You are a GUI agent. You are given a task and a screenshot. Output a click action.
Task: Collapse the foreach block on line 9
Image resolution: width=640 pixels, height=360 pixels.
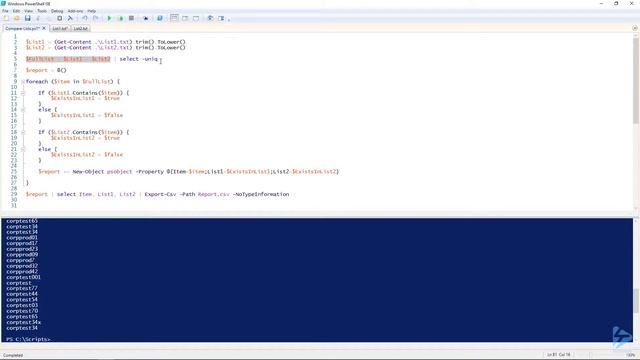[x=23, y=82]
